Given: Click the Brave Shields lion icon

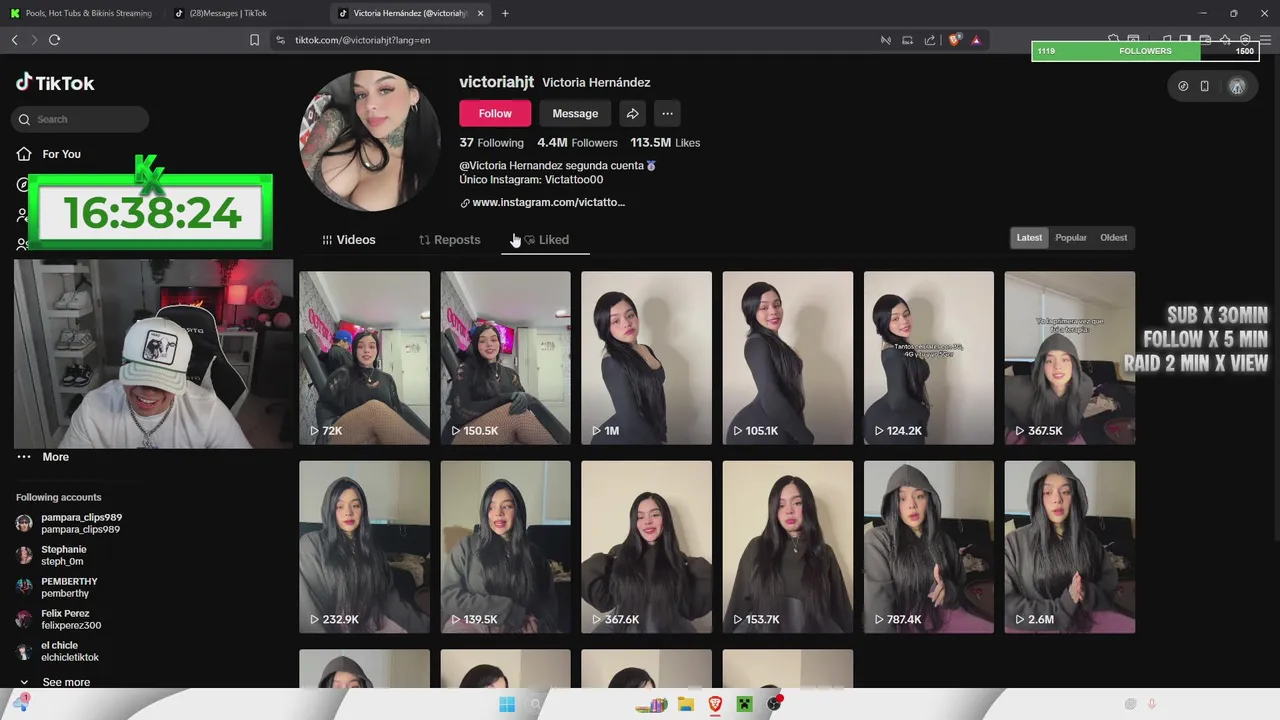Looking at the screenshot, I should tap(954, 40).
